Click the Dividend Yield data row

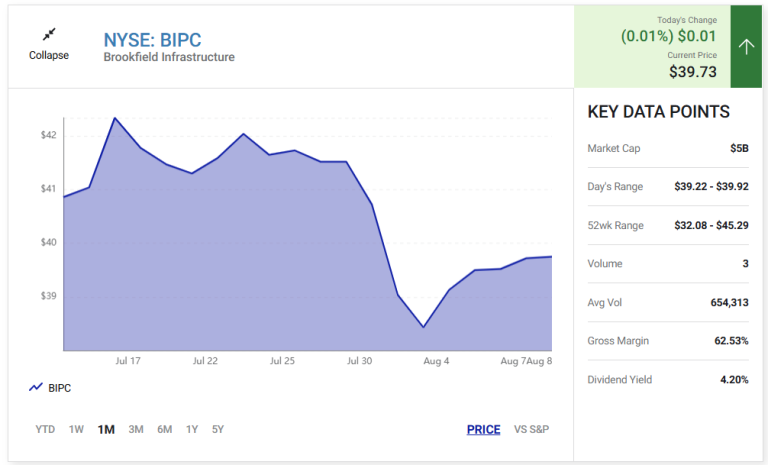click(x=668, y=380)
